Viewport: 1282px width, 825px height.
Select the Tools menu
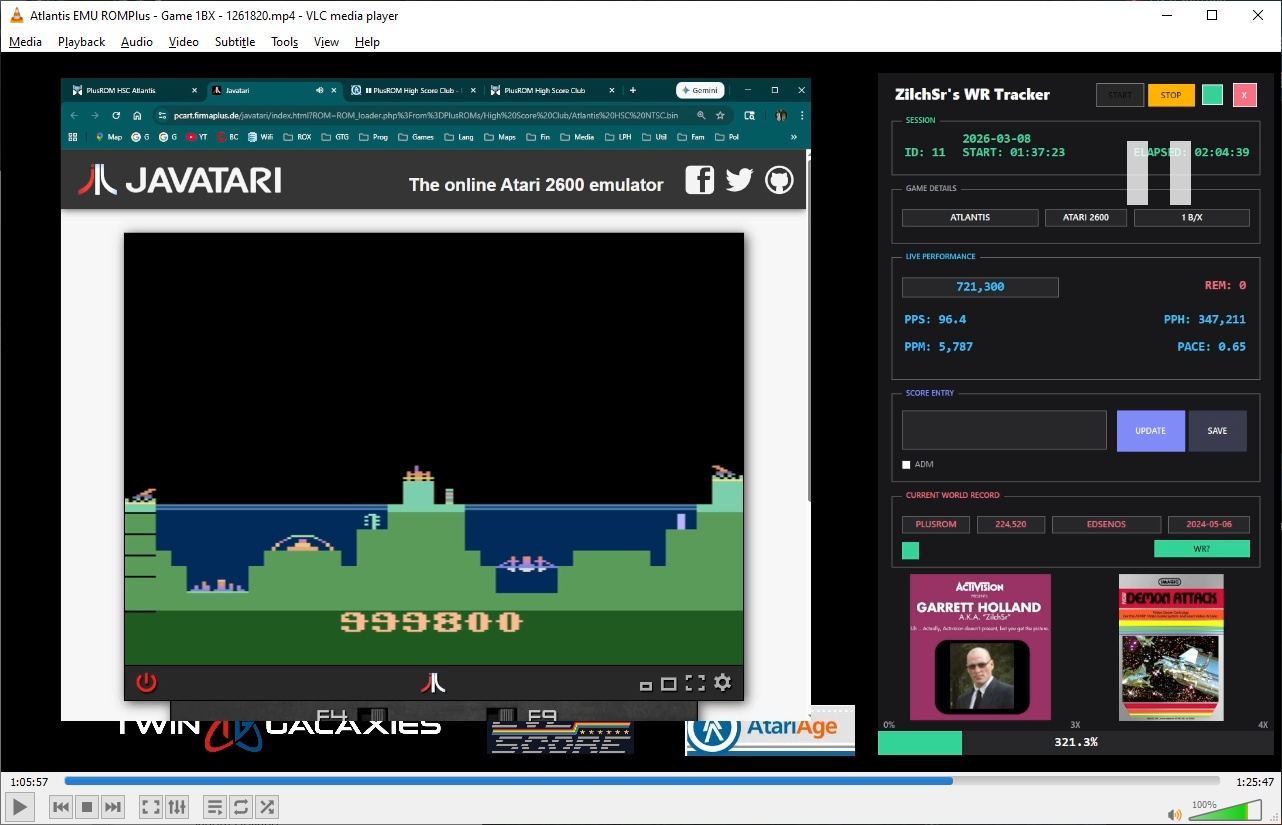pyautogui.click(x=284, y=42)
